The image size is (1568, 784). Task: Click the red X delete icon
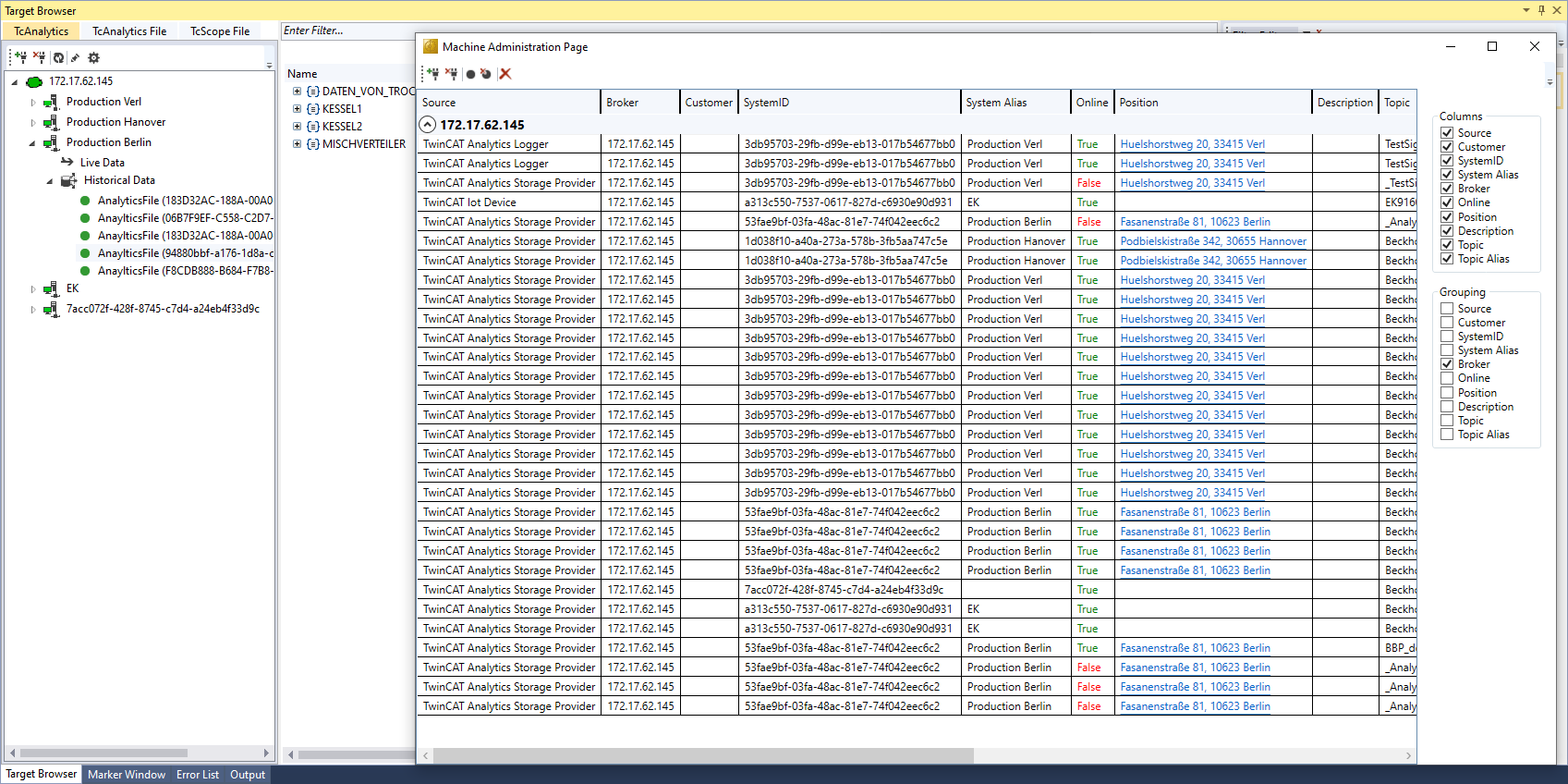tap(505, 74)
